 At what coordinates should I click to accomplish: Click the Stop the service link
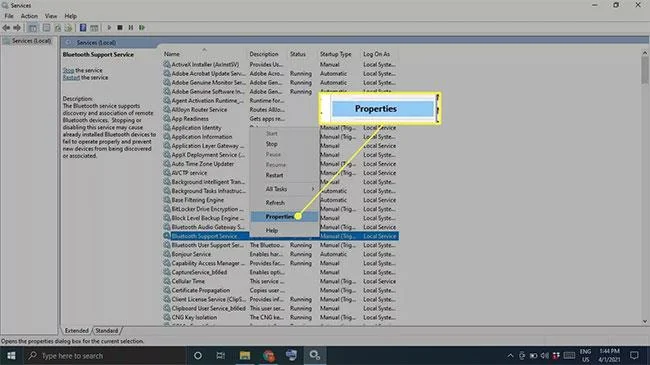click(x=68, y=71)
